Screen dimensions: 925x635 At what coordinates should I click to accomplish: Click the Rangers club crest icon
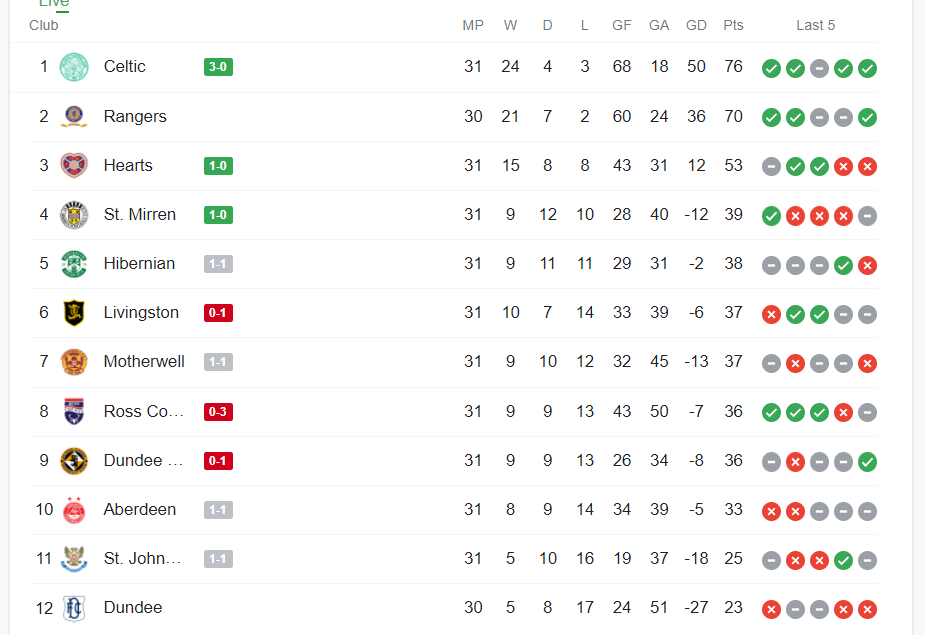pos(74,116)
